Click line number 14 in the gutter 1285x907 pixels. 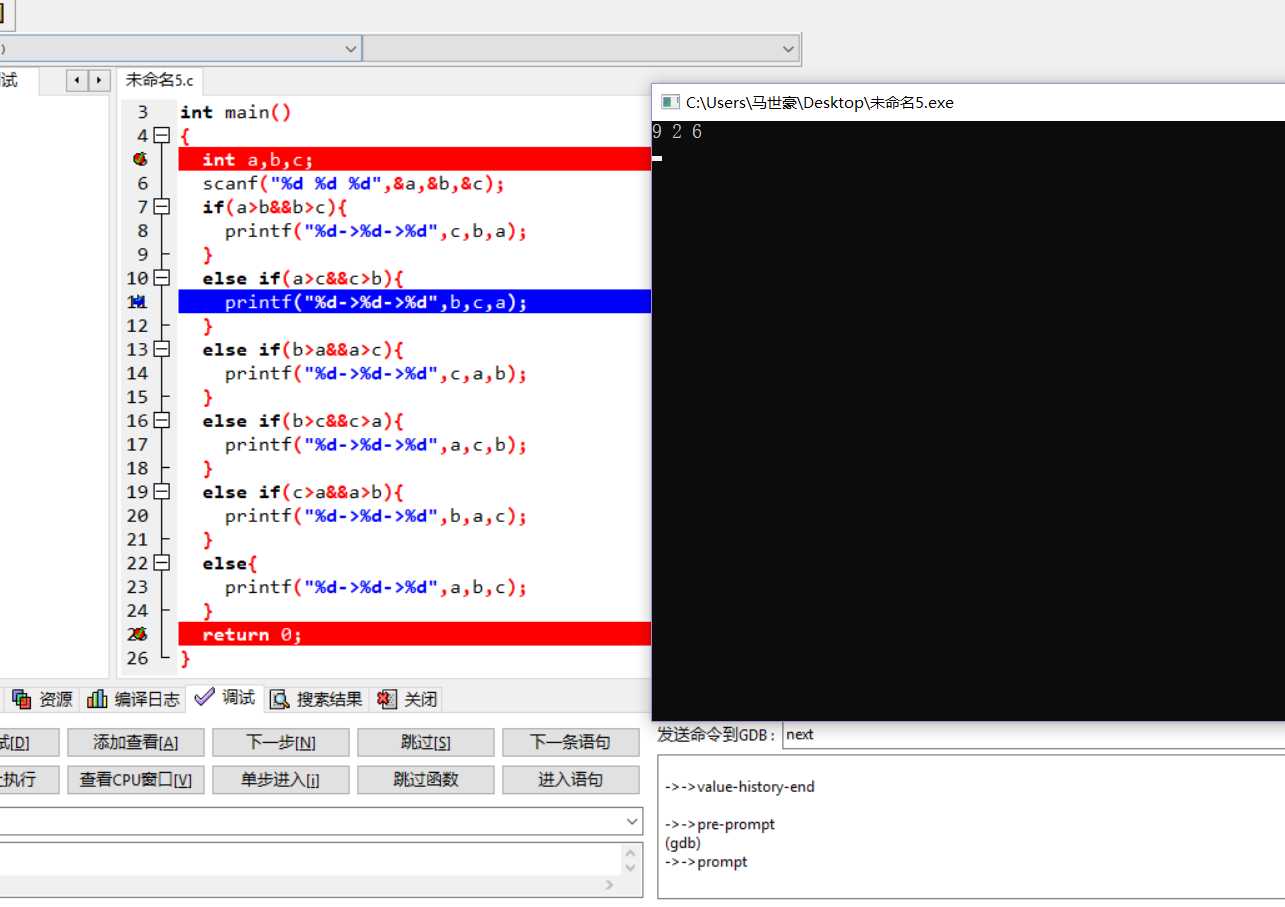[137, 373]
